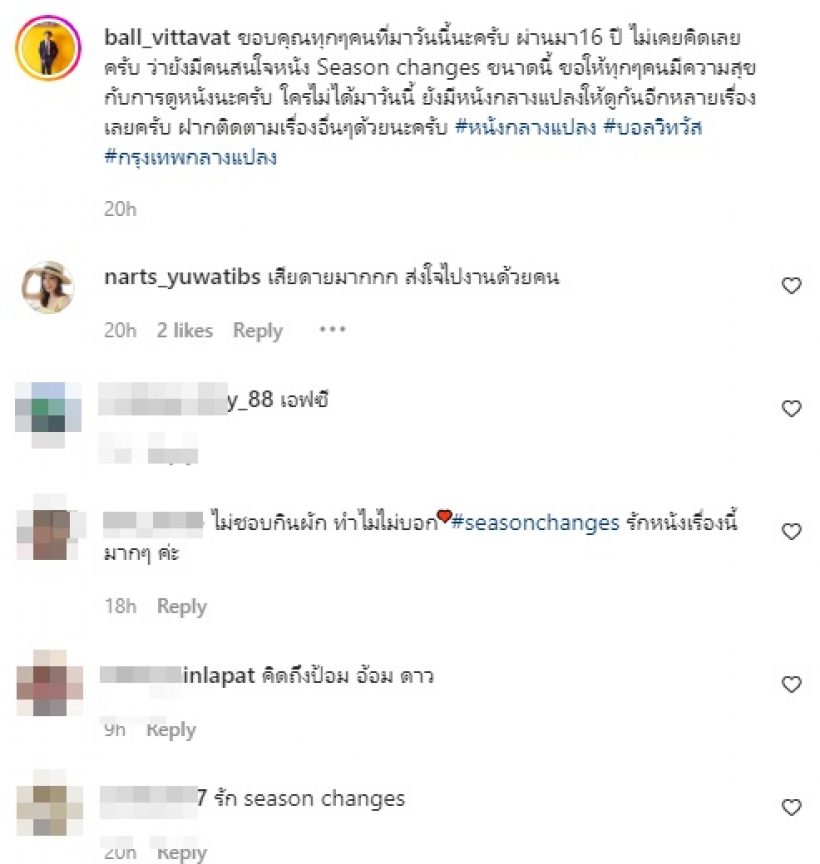Image resolution: width=820 pixels, height=864 pixels.
Task: Open ball_vittavat username link
Action: (x=167, y=37)
